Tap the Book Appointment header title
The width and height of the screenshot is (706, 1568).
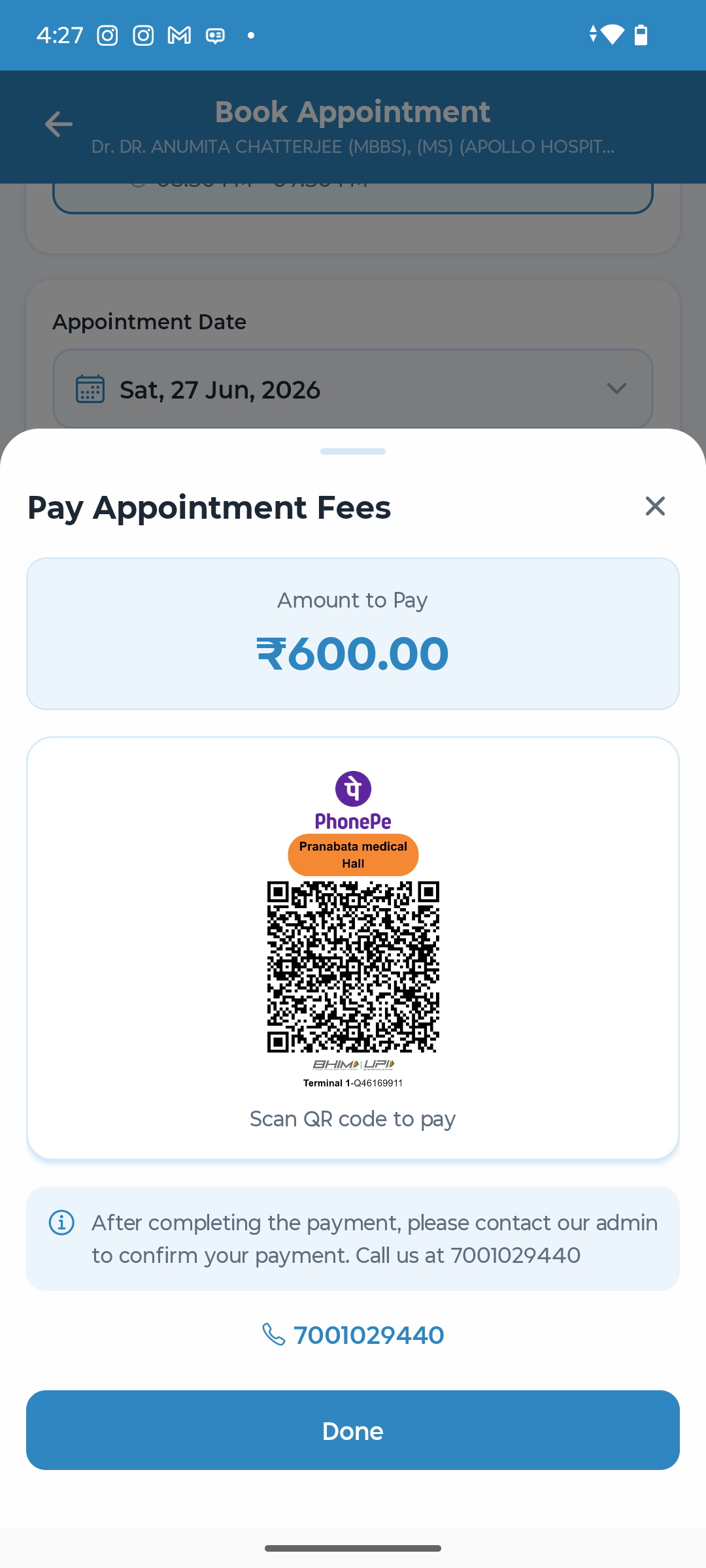point(353,112)
